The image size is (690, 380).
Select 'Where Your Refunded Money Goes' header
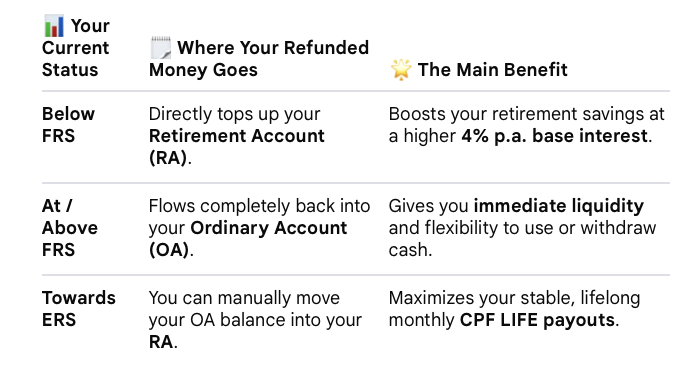click(x=259, y=59)
